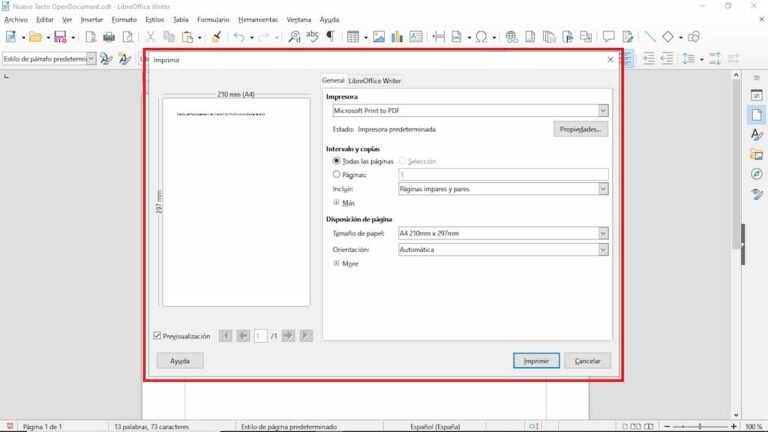Open the Archivo menu
768x432 pixels.
click(16, 20)
